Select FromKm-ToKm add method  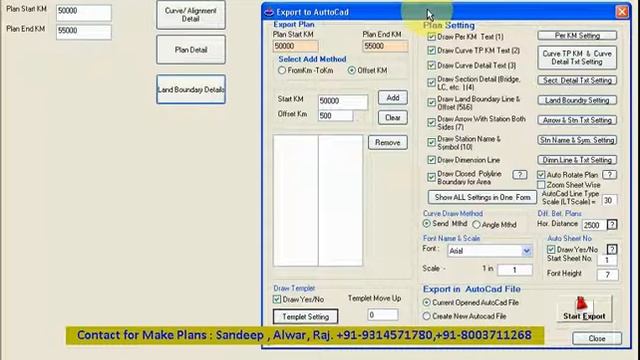(282, 70)
